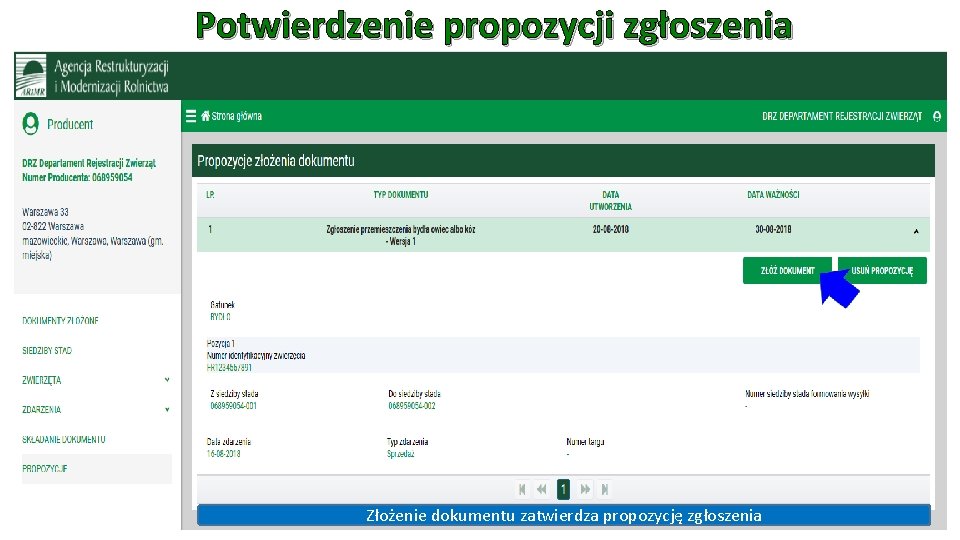The image size is (960, 540).
Task: Click creation date 20-08-2018 cell
Action: click(x=610, y=230)
